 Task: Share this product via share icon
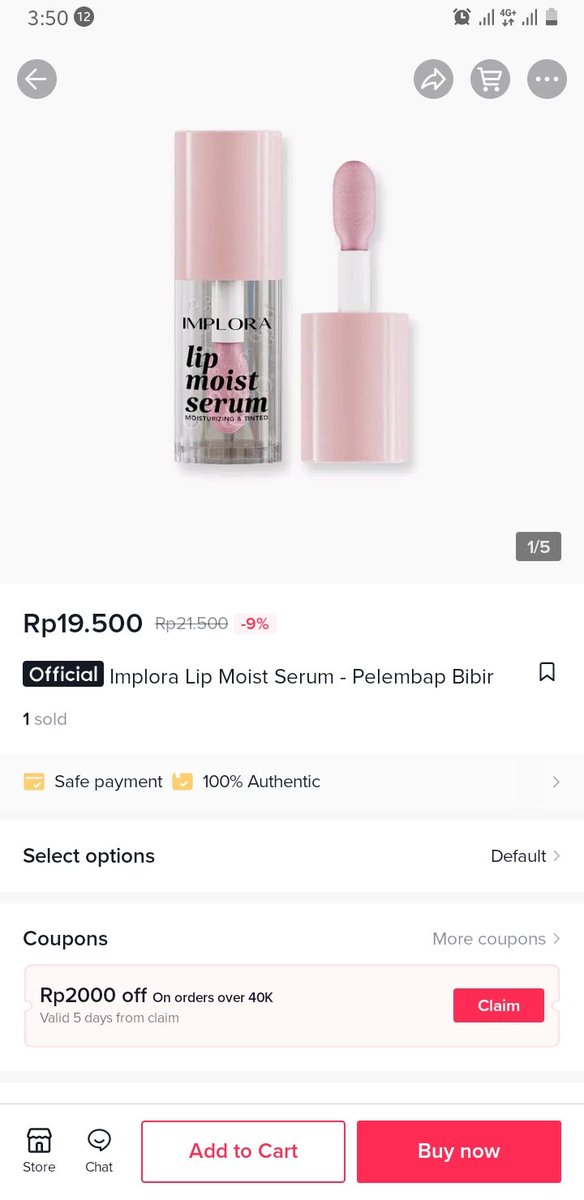pyautogui.click(x=434, y=79)
